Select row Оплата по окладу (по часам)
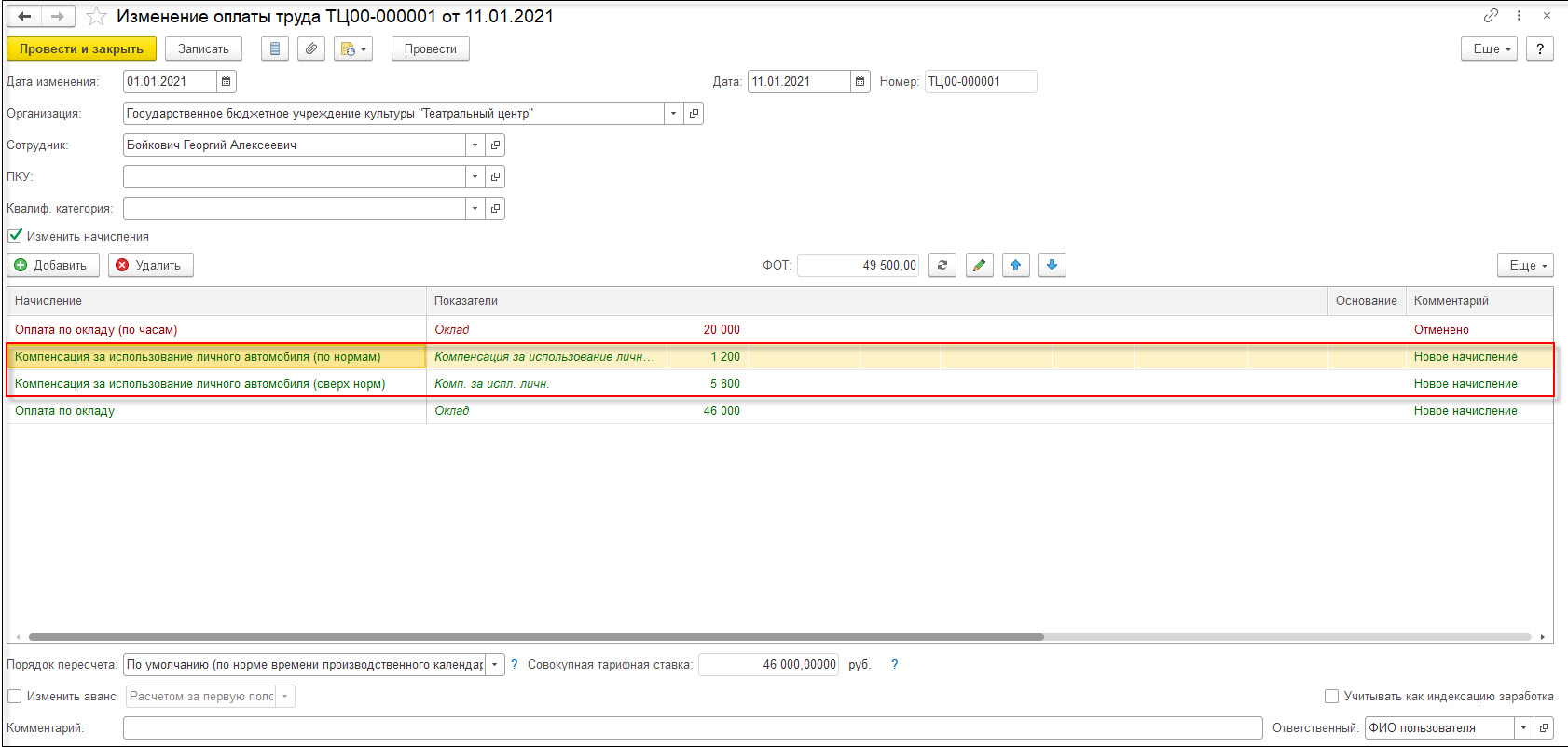Viewport: 1568px width, 747px height. [780, 329]
